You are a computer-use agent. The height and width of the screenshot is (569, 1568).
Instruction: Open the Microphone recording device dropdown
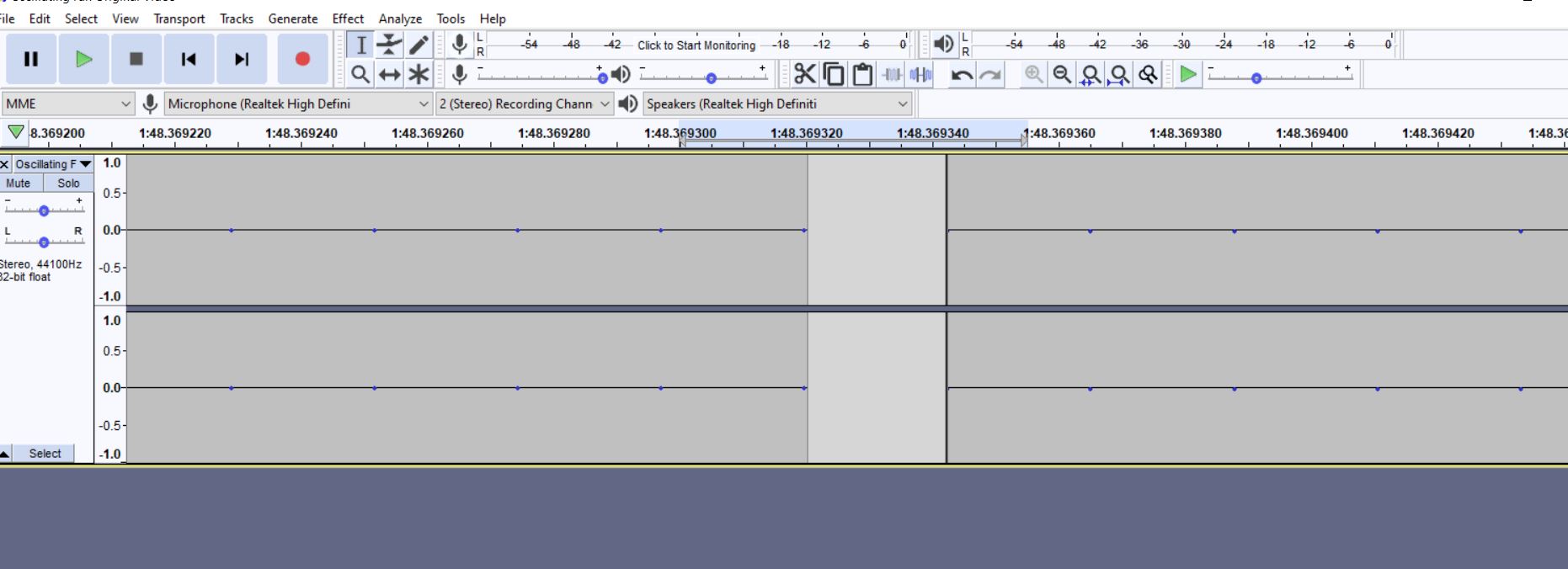[x=298, y=104]
